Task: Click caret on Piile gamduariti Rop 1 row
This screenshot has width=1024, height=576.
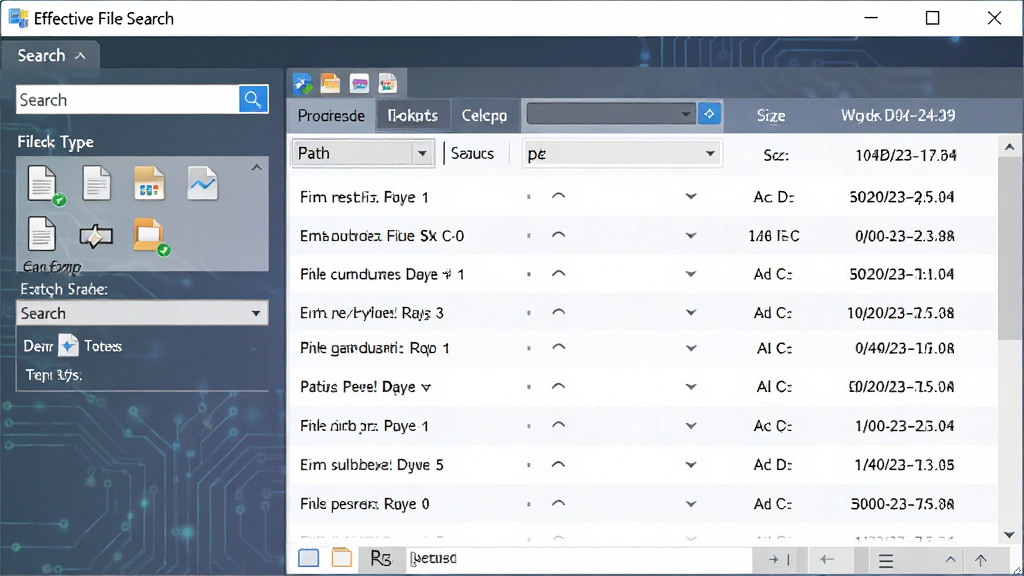Action: (558, 347)
